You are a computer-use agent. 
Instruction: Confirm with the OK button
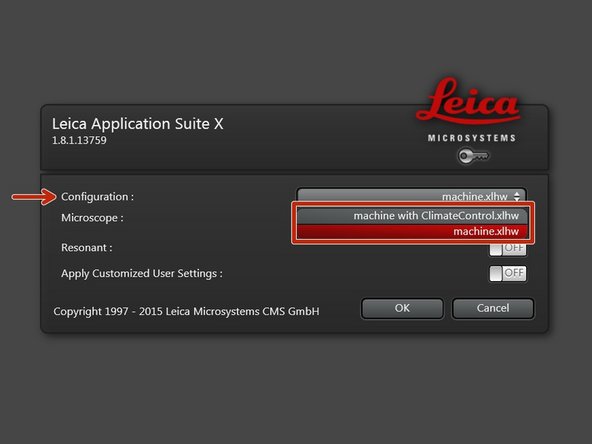click(402, 308)
